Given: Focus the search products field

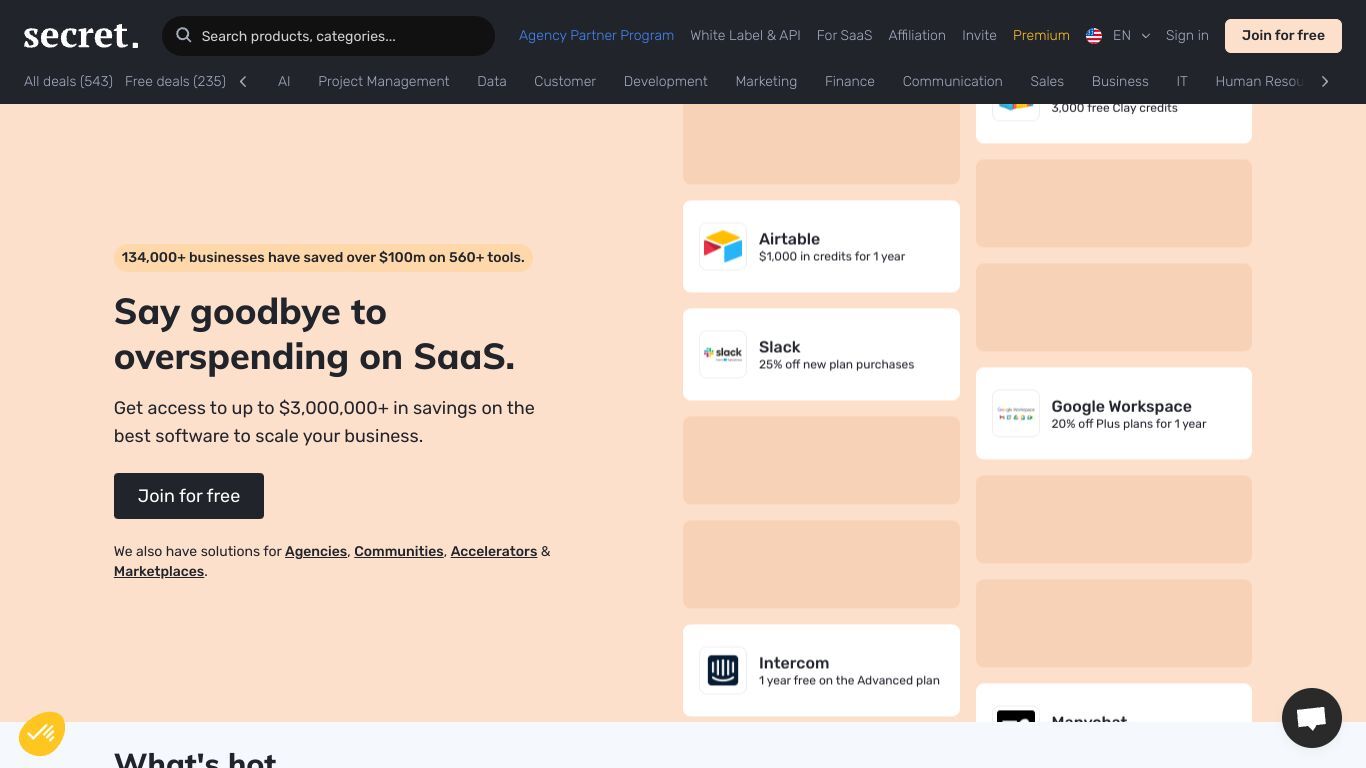Looking at the screenshot, I should tap(328, 36).
